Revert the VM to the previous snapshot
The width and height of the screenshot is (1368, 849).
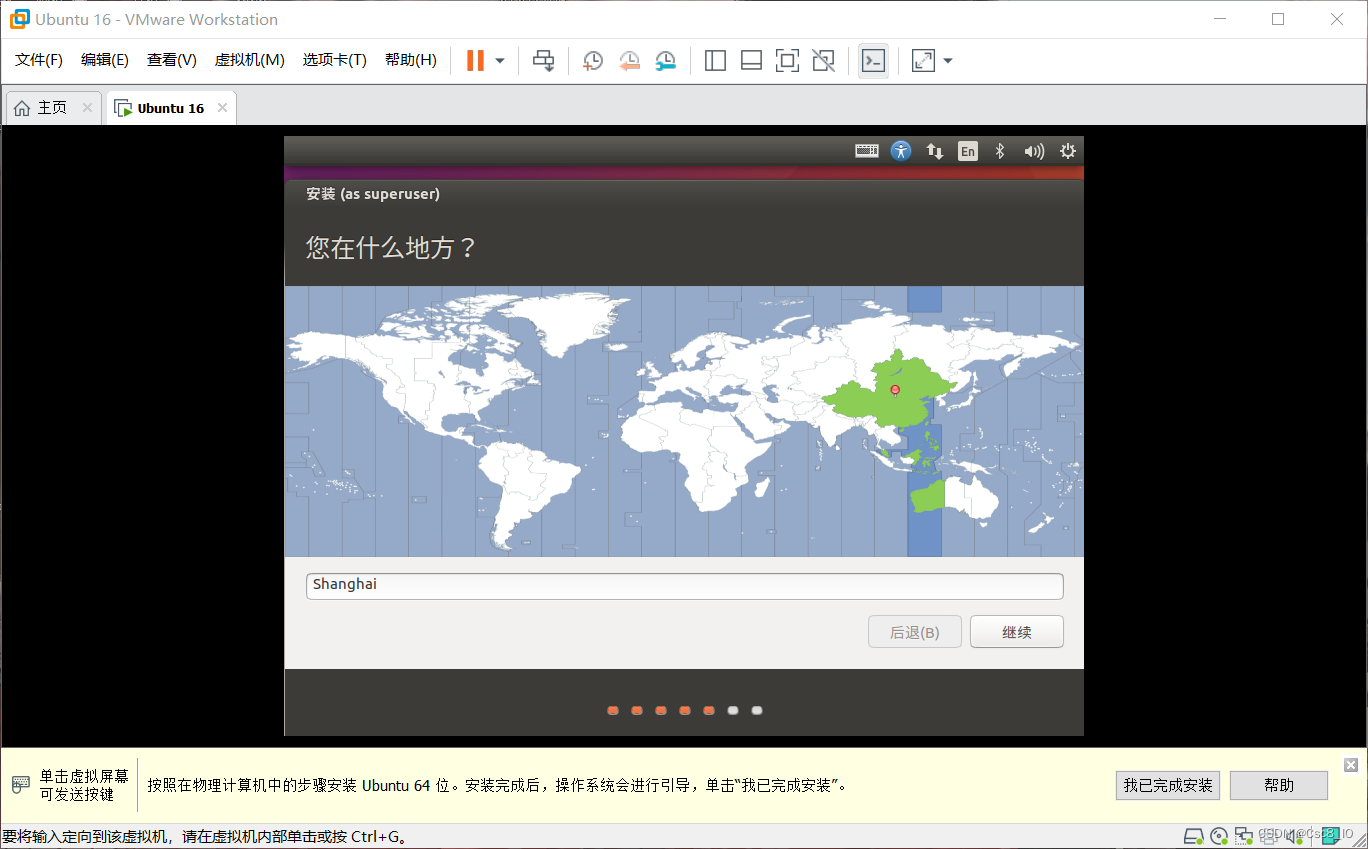tap(629, 61)
